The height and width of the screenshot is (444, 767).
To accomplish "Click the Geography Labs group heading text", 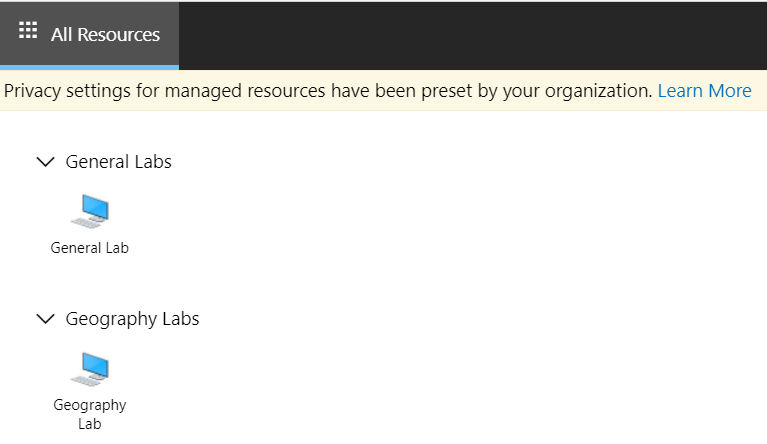I will [x=132, y=319].
